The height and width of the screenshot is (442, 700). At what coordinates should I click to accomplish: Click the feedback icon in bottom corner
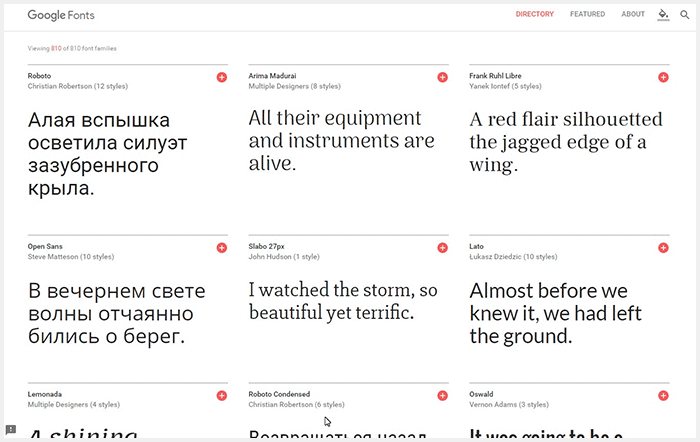pyautogui.click(x=10, y=430)
